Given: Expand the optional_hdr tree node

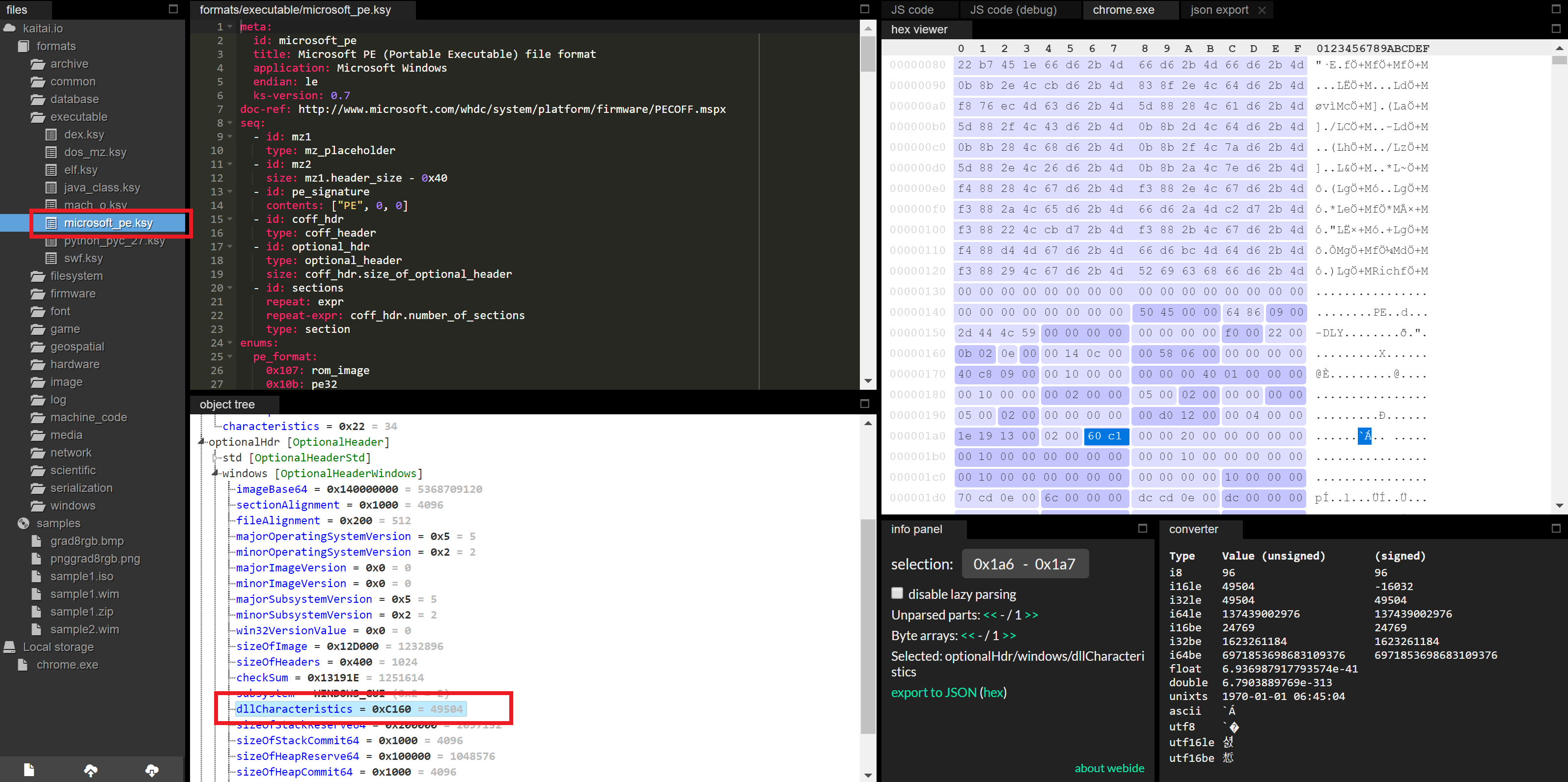Looking at the screenshot, I should (201, 441).
